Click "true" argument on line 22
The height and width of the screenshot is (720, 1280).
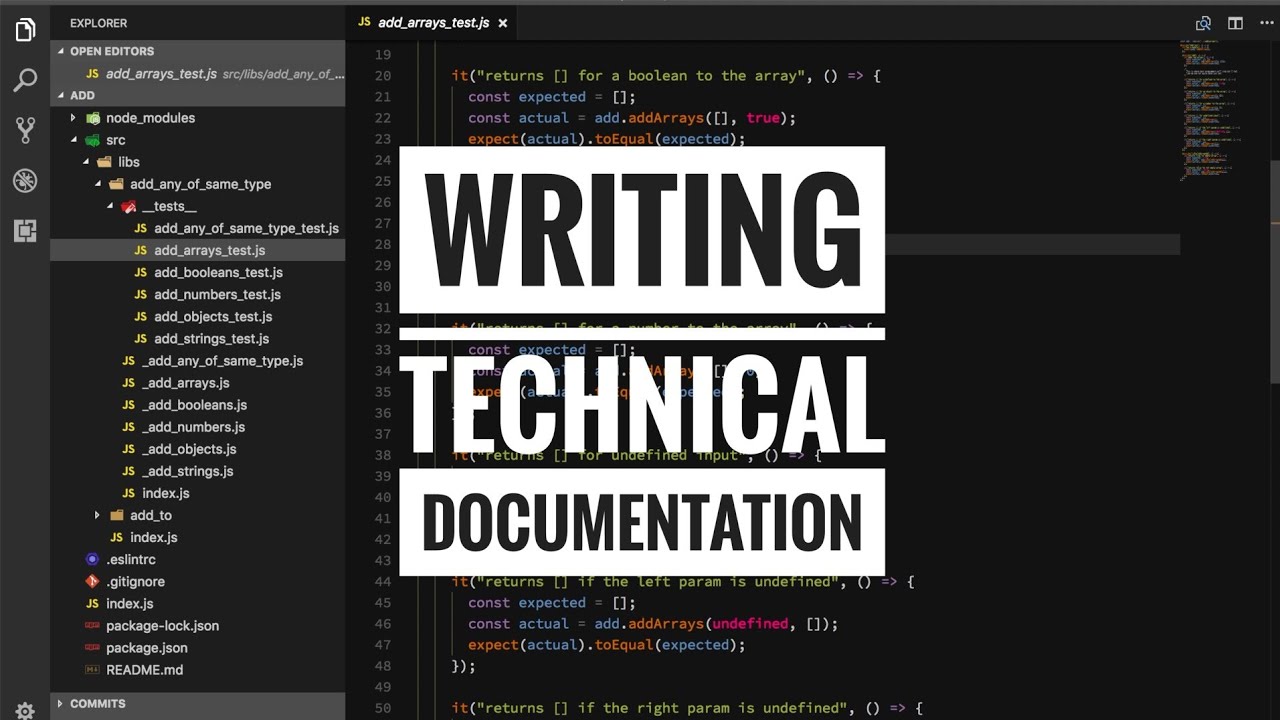[x=763, y=118]
